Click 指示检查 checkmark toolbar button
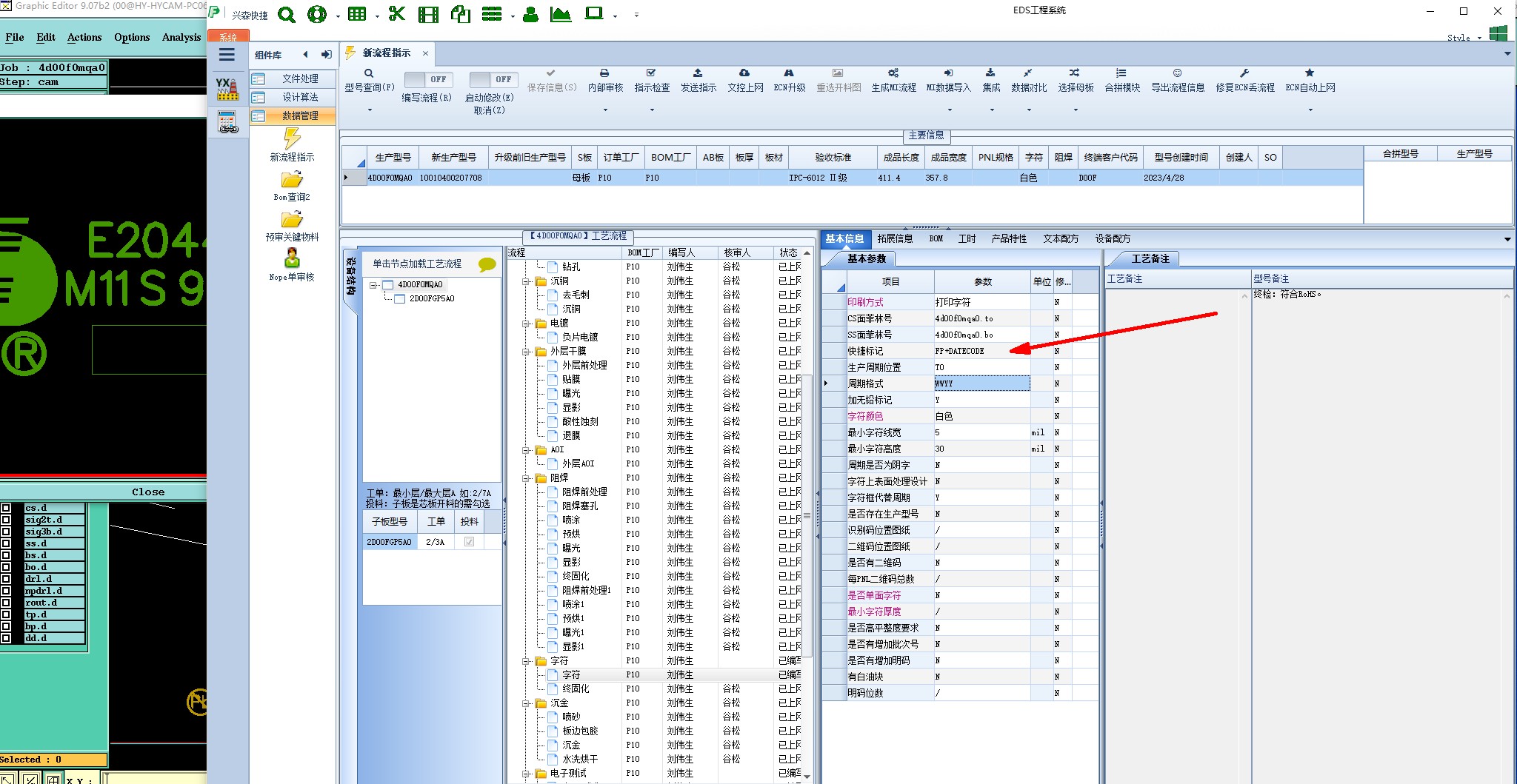1517x784 pixels. click(x=652, y=81)
